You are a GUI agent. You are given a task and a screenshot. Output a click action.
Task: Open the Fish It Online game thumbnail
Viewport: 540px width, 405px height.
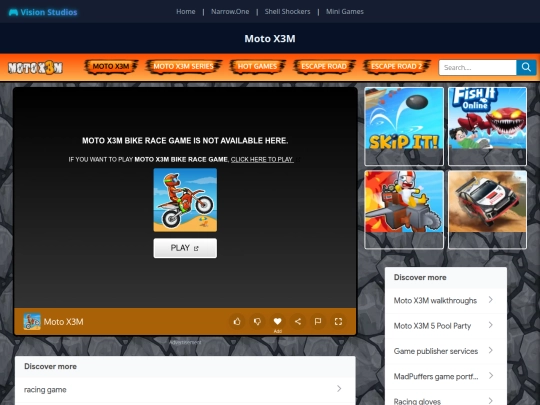tap(487, 126)
